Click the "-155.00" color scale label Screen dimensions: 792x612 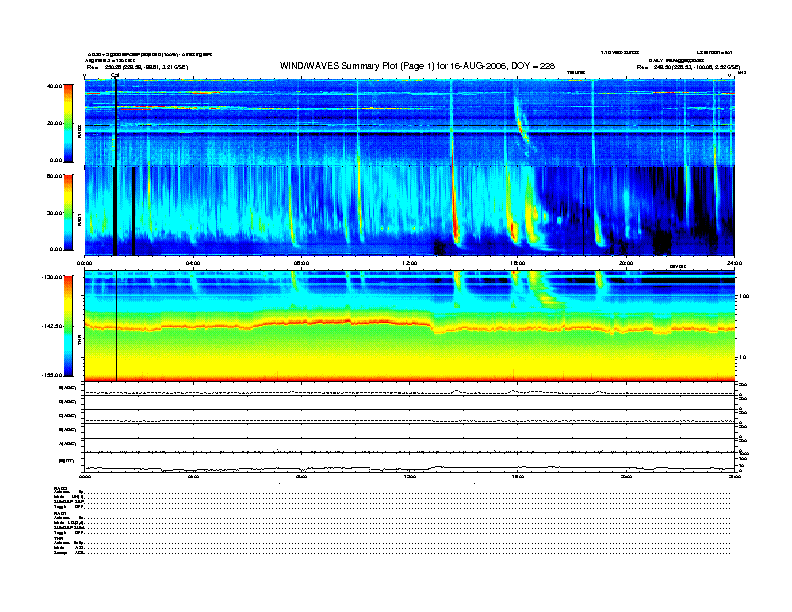[x=52, y=375]
